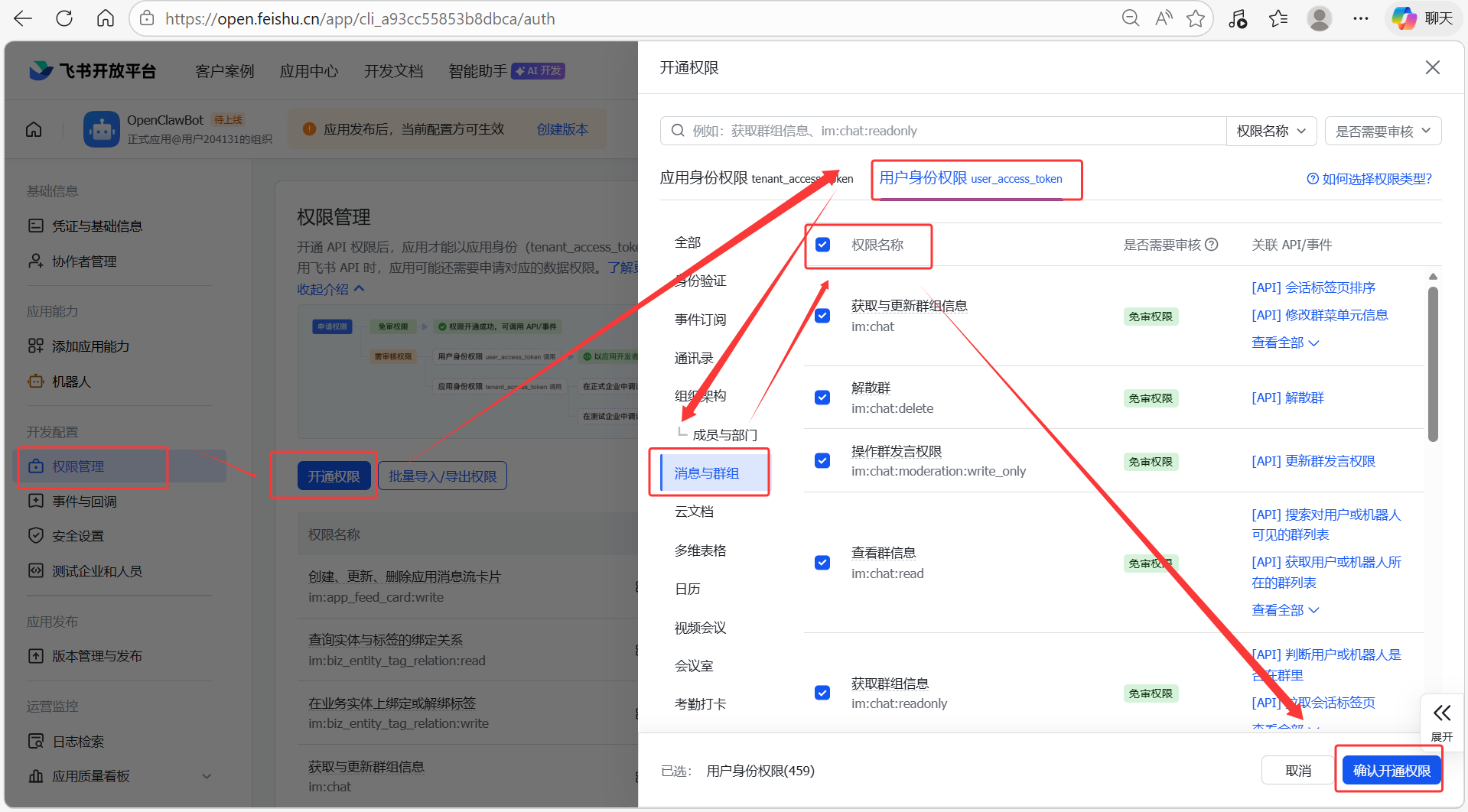
Task: Click 确认开通权限 button
Action: [1392, 771]
